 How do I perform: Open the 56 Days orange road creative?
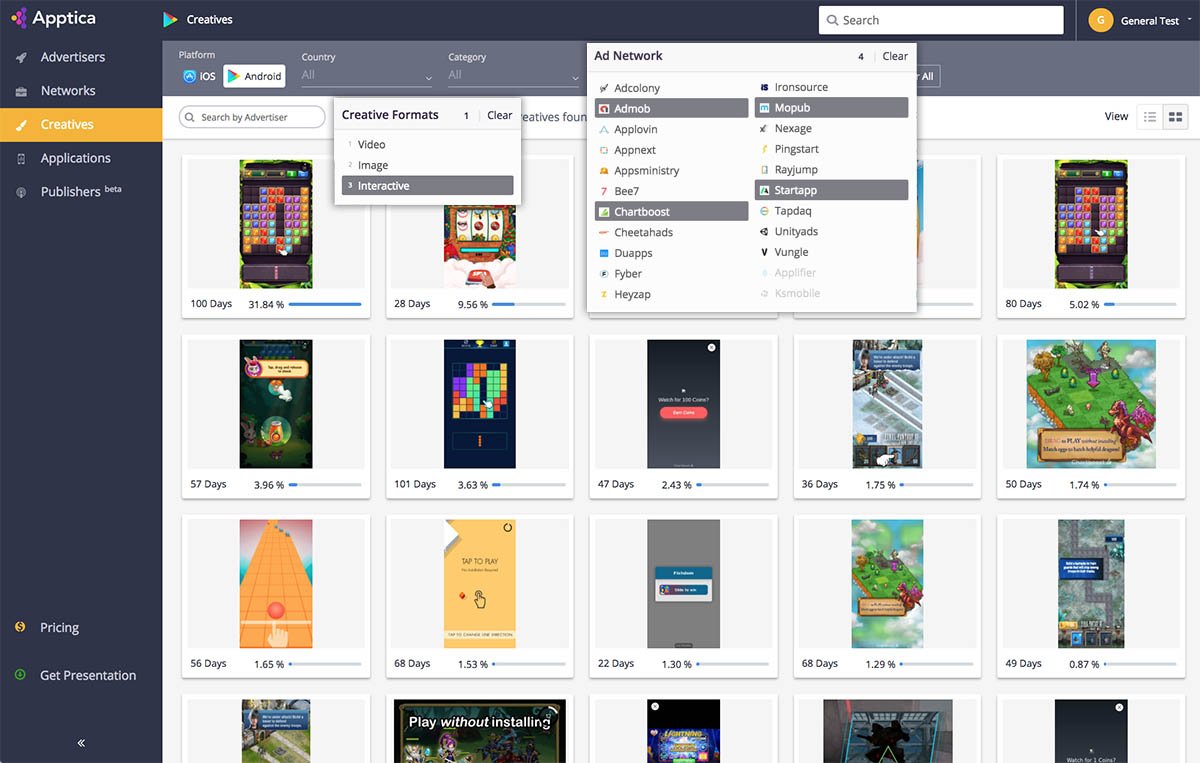[276, 584]
